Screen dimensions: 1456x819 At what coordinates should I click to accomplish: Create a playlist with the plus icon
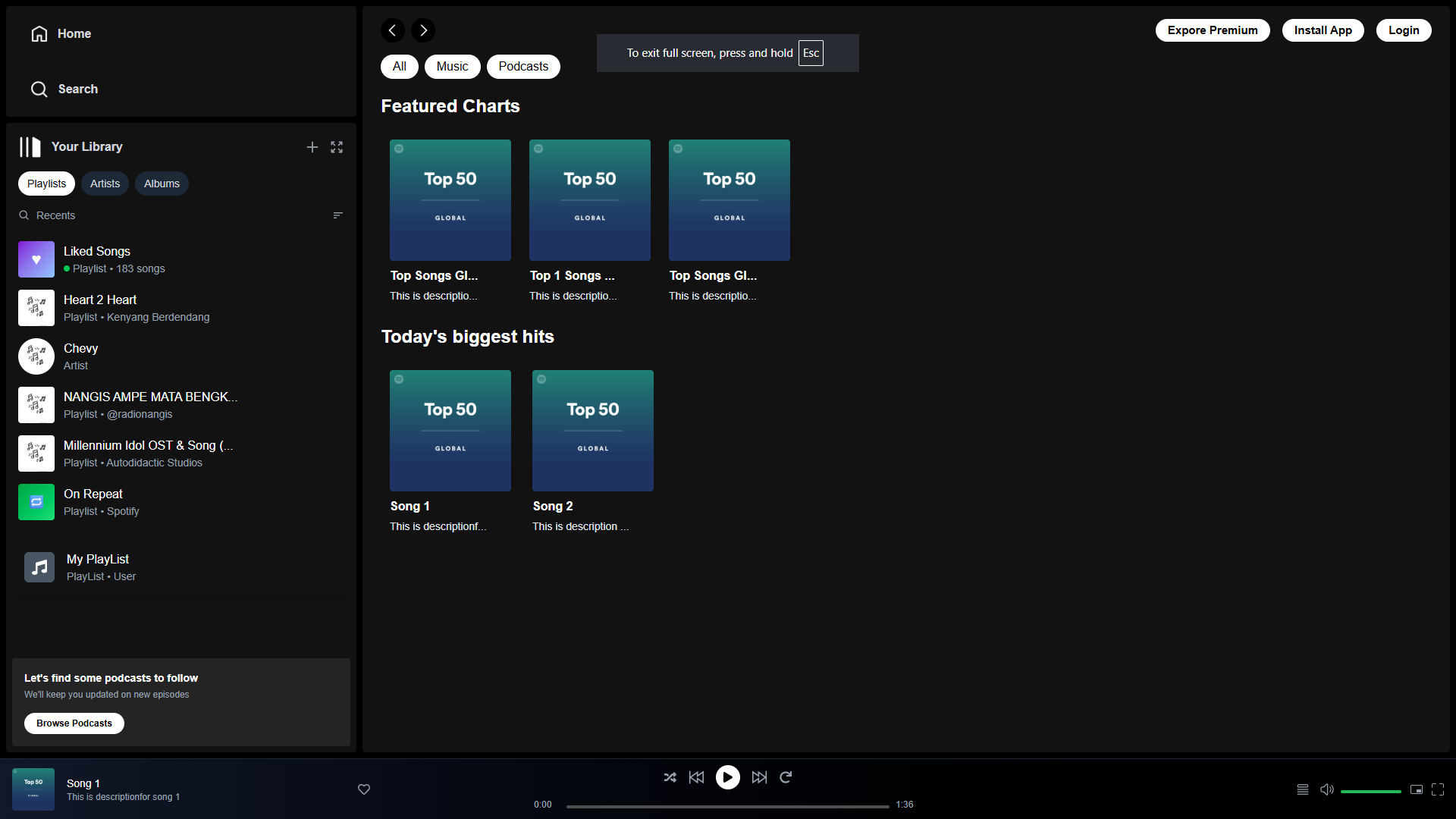312,146
